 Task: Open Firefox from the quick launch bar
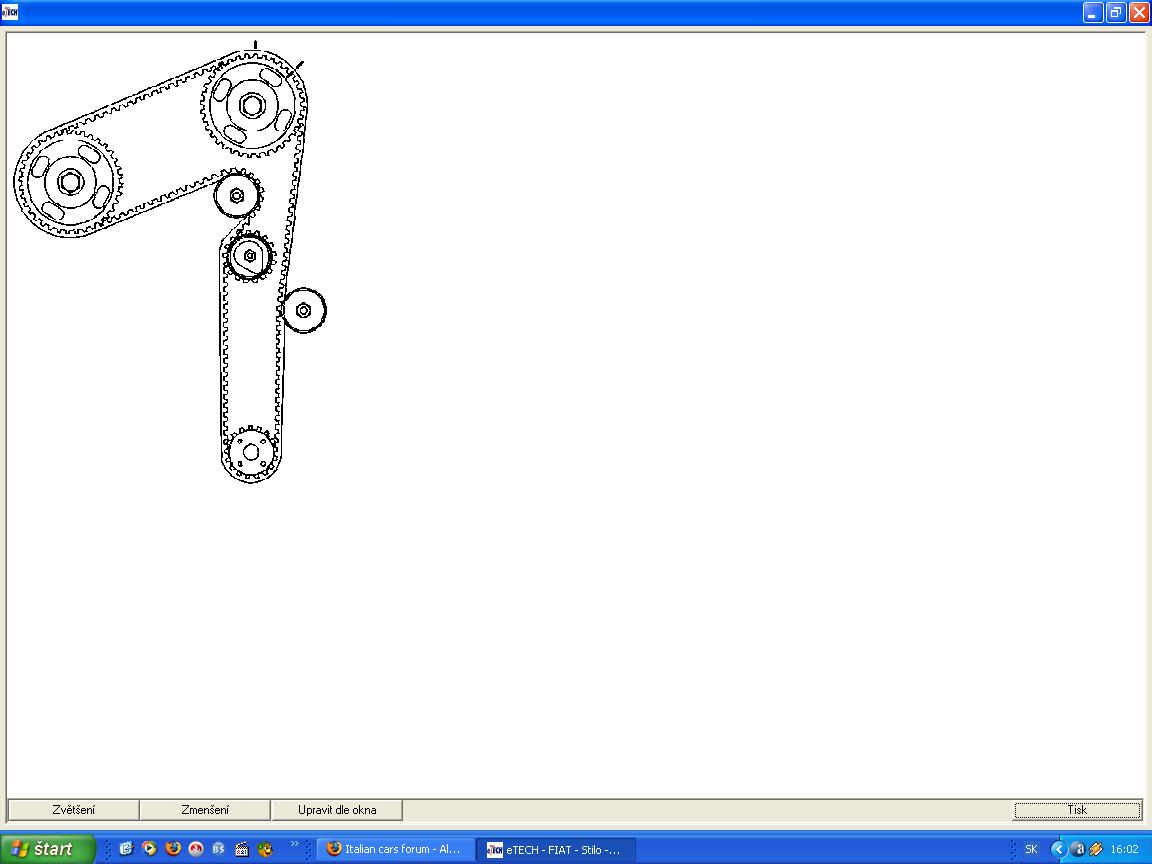coord(173,849)
